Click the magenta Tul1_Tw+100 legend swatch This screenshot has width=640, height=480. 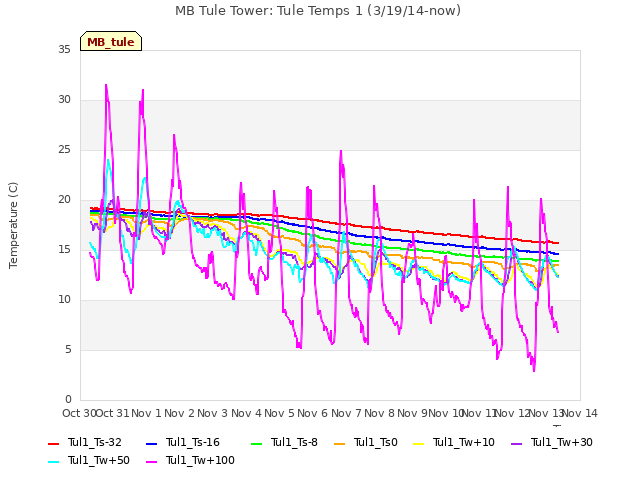pyautogui.click(x=151, y=461)
